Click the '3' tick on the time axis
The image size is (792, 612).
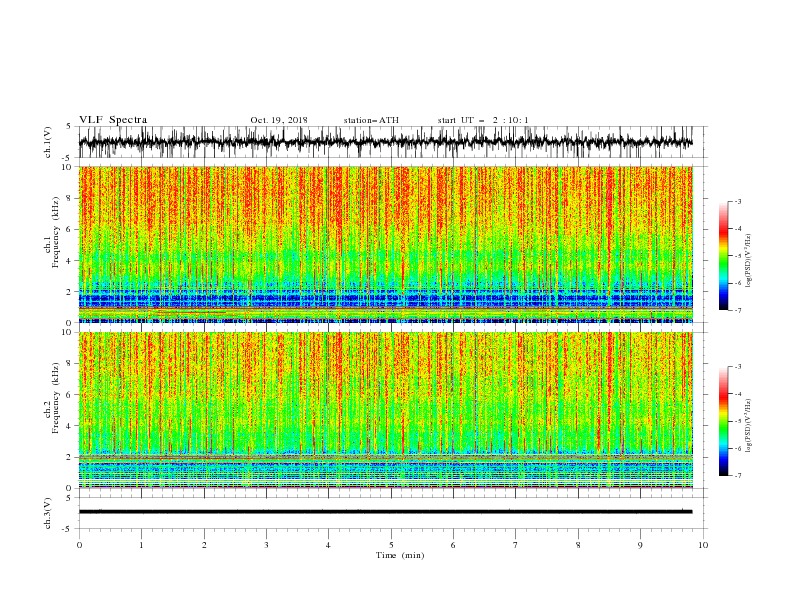coord(266,545)
